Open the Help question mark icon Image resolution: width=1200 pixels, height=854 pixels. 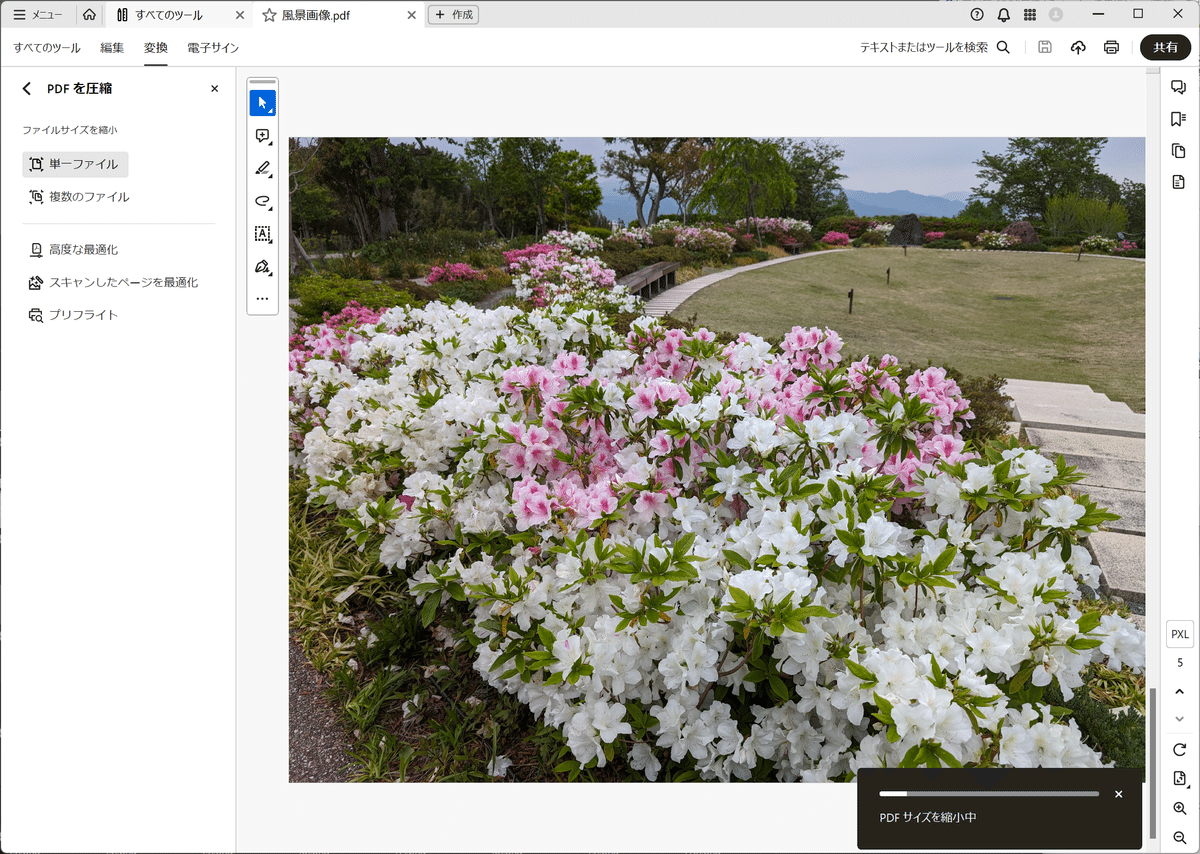coord(977,15)
